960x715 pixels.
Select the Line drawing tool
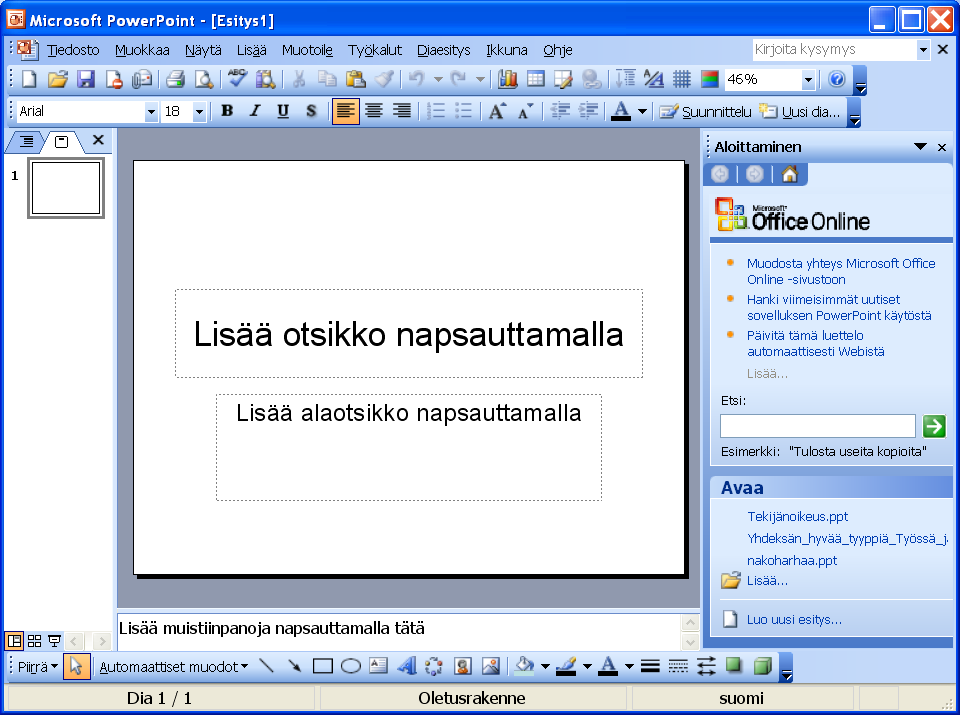point(266,666)
